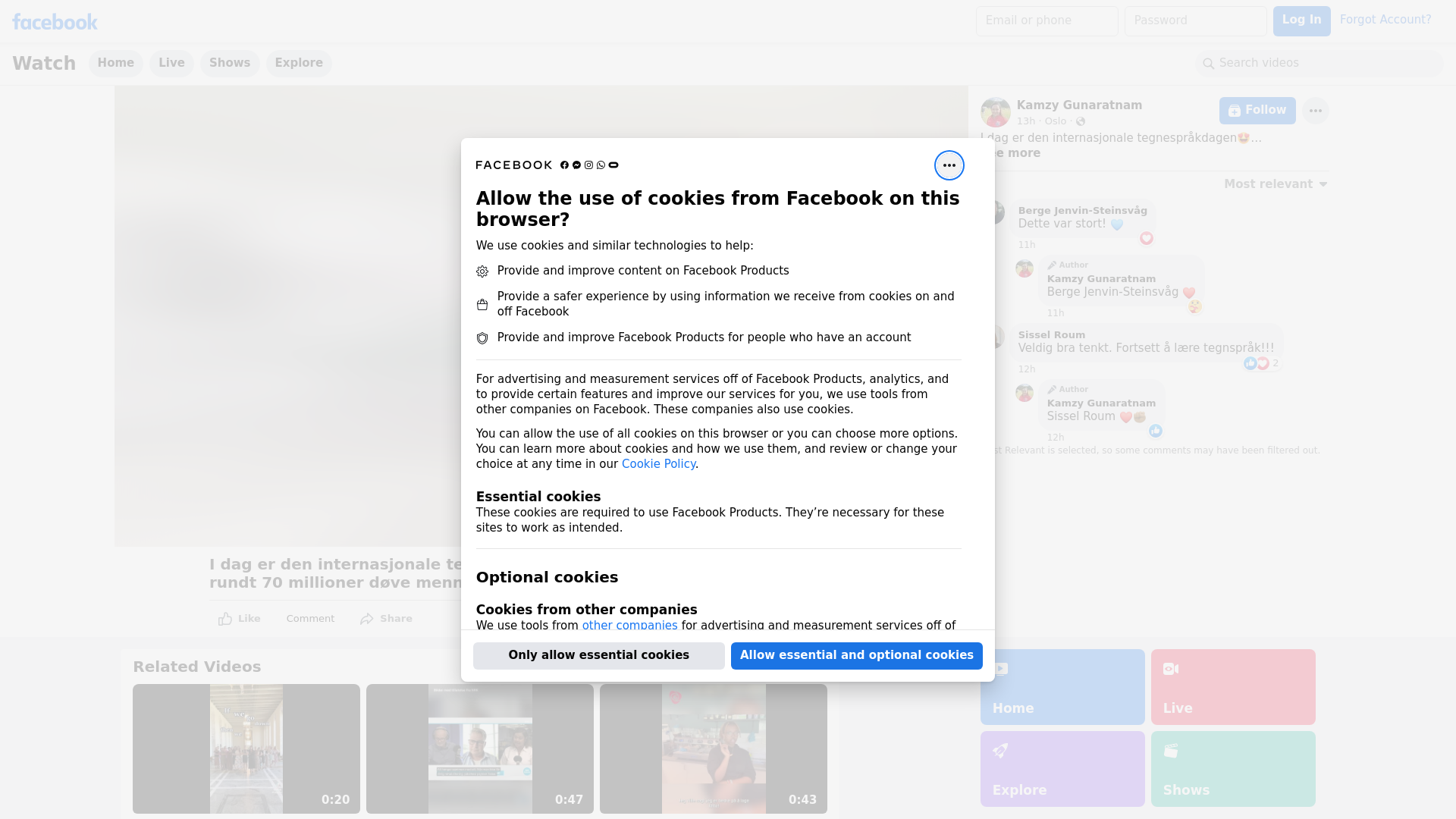
Task: Open the green Shows tile
Action: pos(1233,769)
